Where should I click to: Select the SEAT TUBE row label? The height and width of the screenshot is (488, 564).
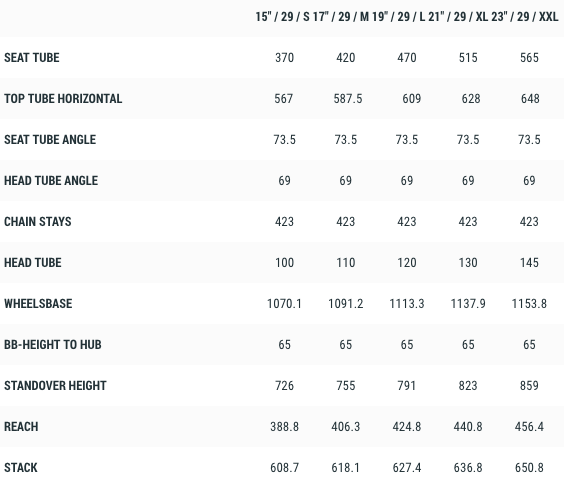pyautogui.click(x=32, y=58)
